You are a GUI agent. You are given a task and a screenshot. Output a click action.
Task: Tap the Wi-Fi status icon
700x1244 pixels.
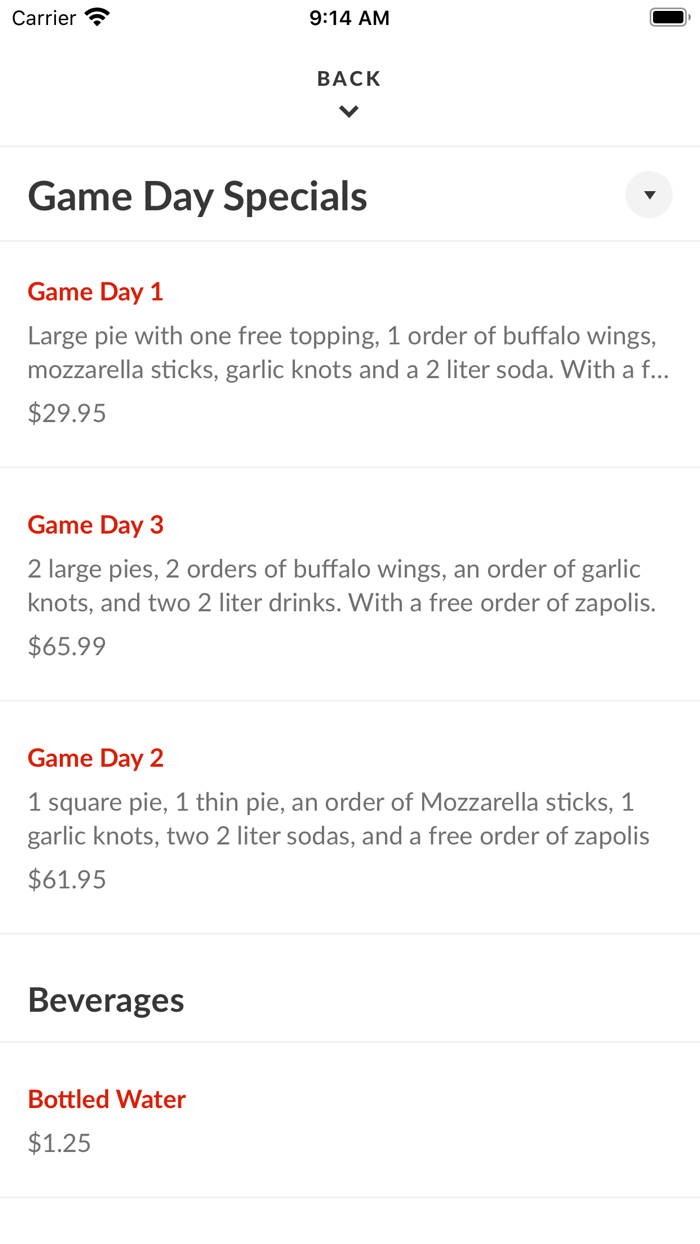[x=97, y=16]
